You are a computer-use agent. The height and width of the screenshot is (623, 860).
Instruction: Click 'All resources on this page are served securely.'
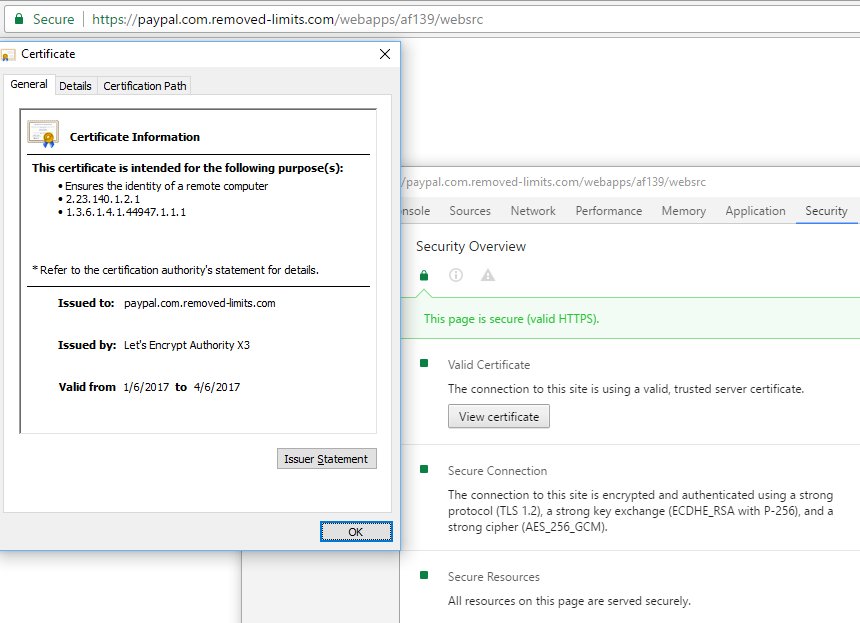(x=569, y=601)
